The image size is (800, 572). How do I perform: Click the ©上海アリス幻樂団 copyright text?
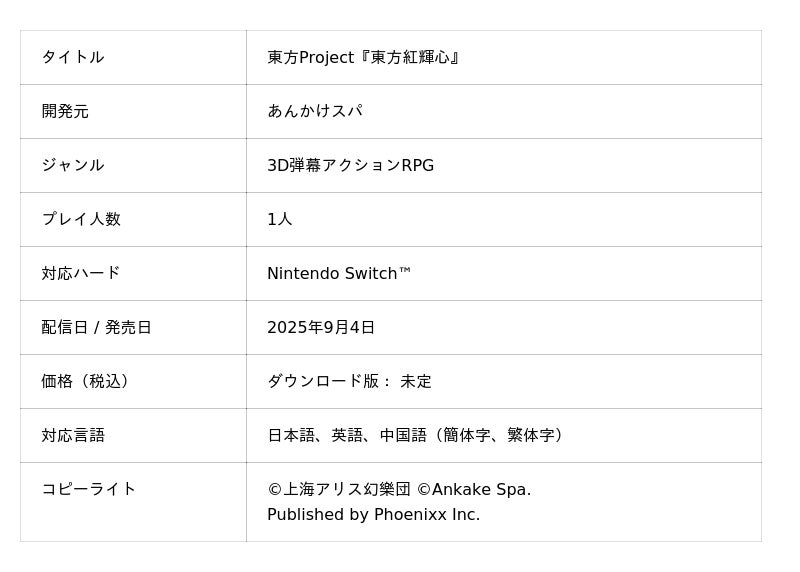(339, 490)
